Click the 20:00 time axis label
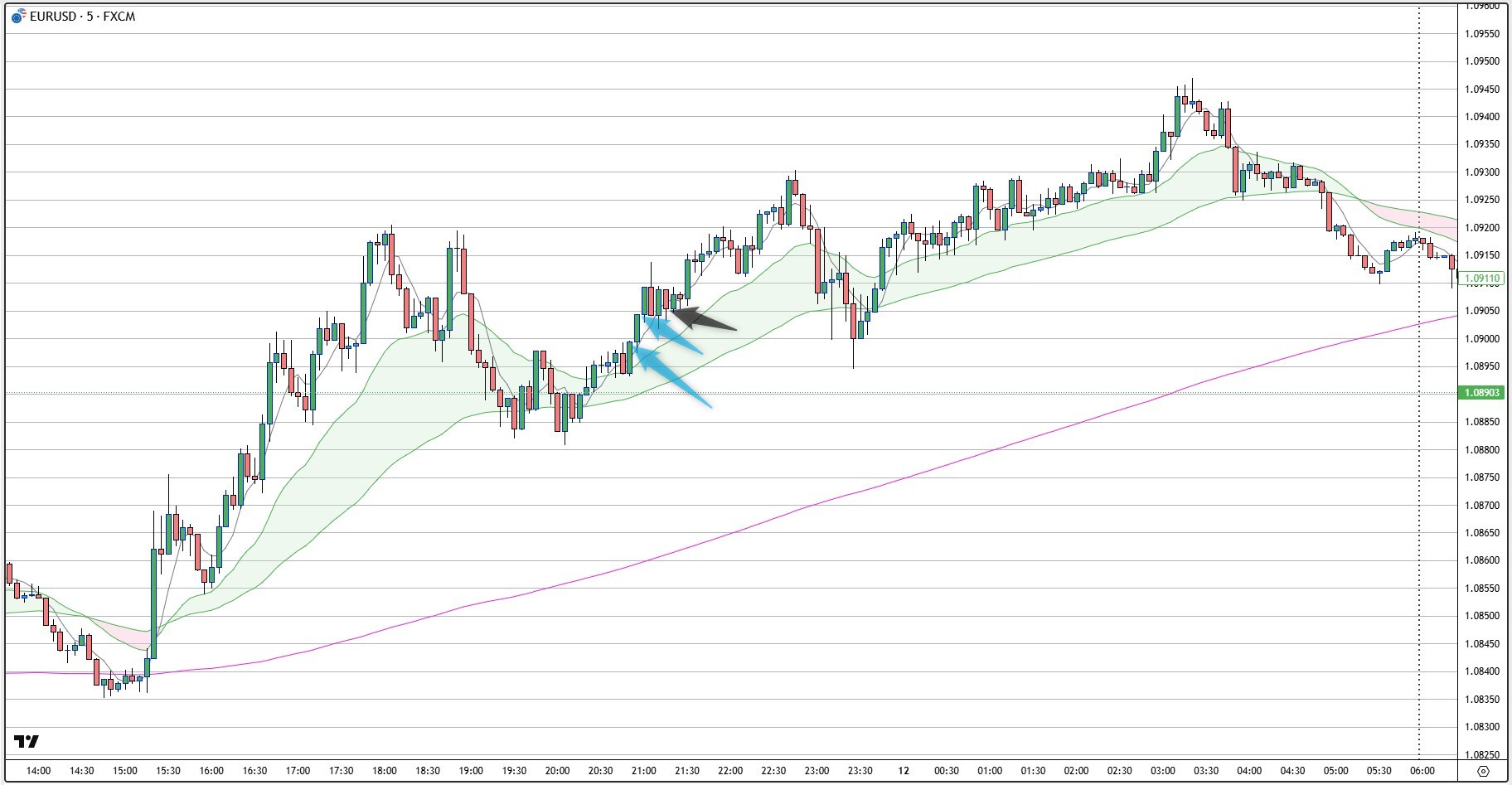1512x785 pixels. click(557, 771)
